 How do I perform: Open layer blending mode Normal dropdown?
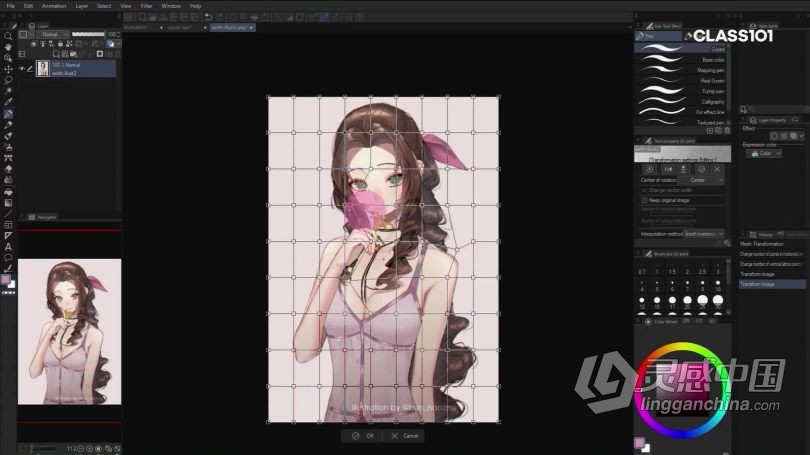tap(52, 35)
